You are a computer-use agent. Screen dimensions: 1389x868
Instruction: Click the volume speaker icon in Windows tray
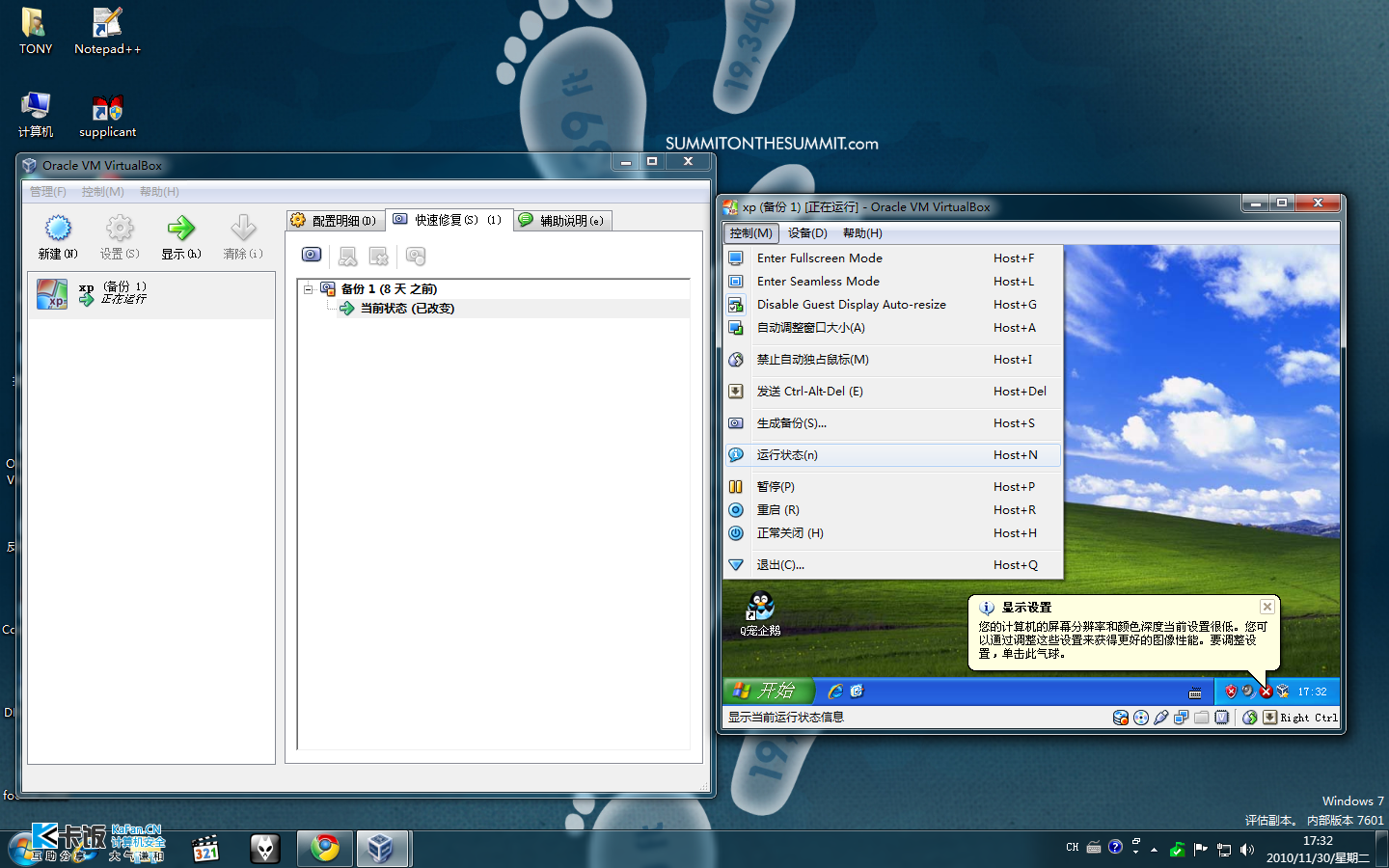tap(1247, 850)
